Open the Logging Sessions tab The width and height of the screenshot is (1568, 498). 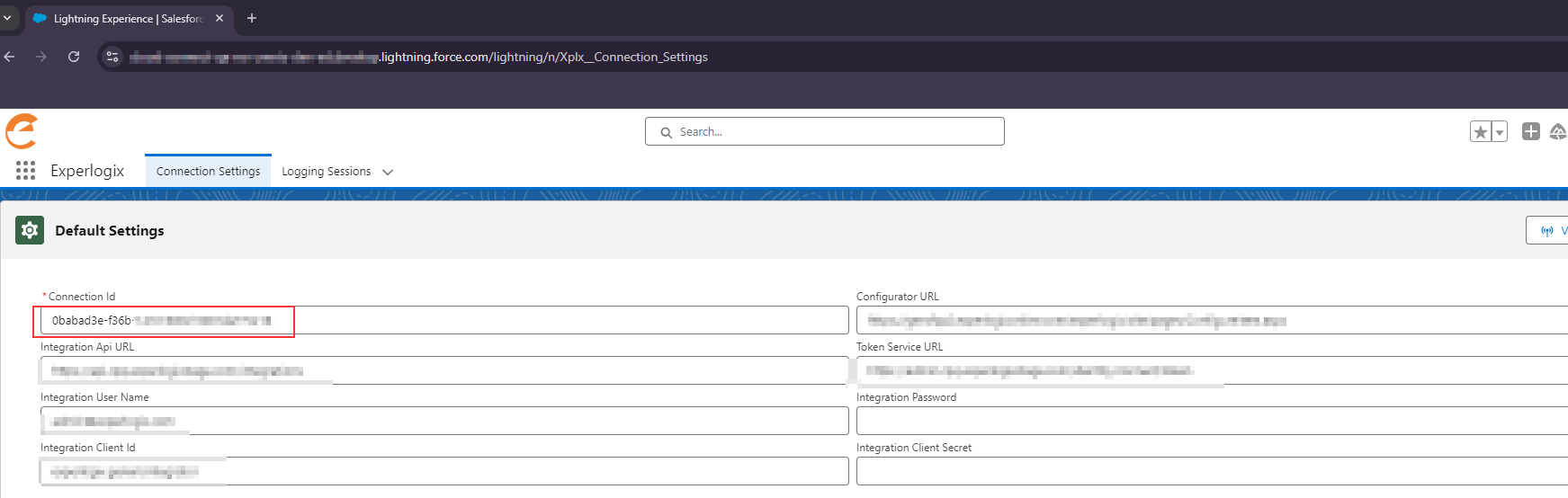coord(326,171)
